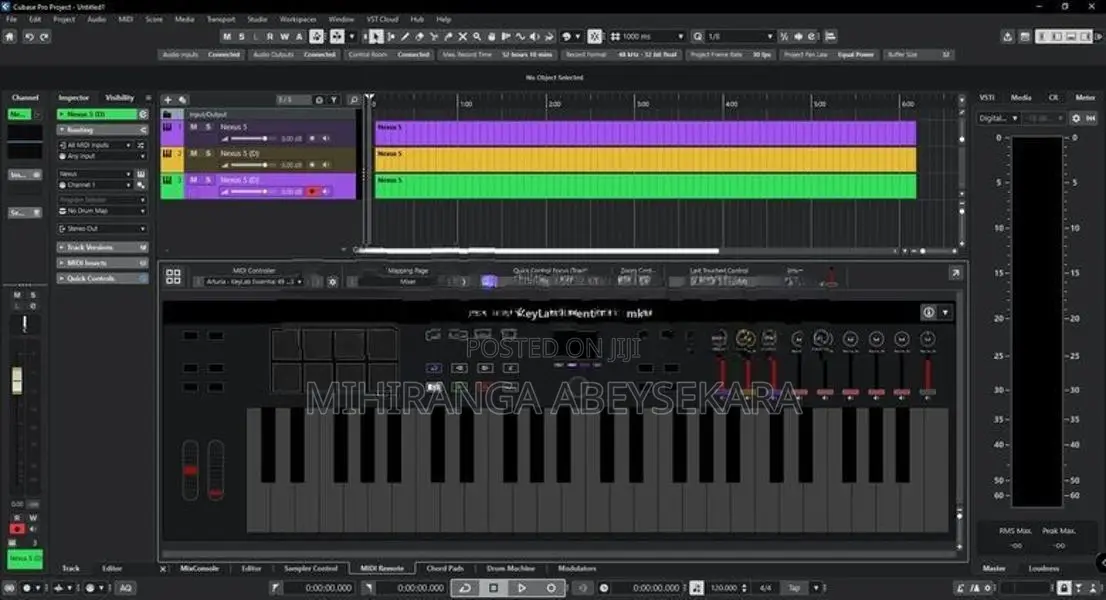This screenshot has width=1106, height=600.
Task: Select the Erase tool
Action: (419, 37)
